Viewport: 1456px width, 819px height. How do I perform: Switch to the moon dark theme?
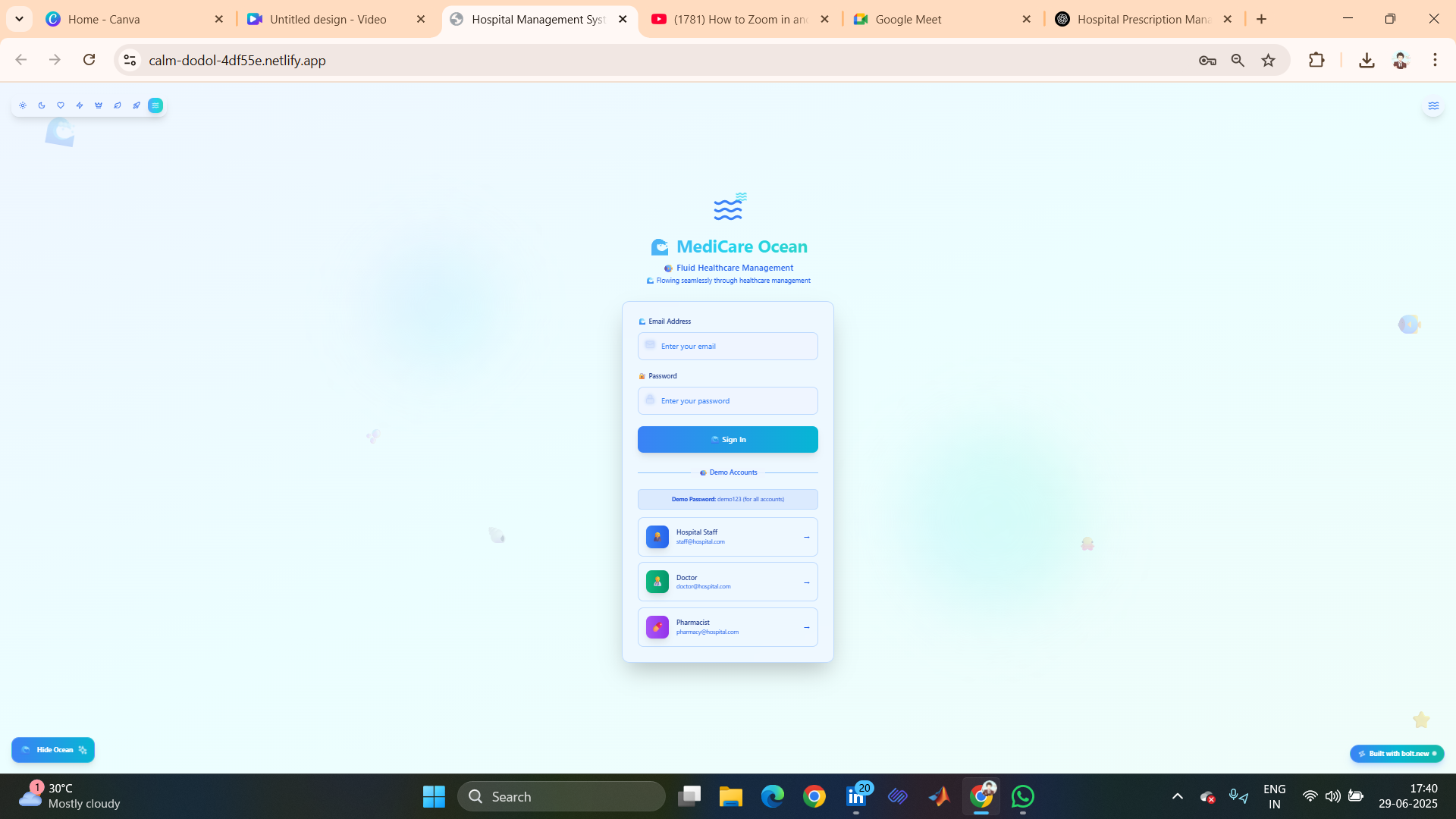[x=42, y=105]
